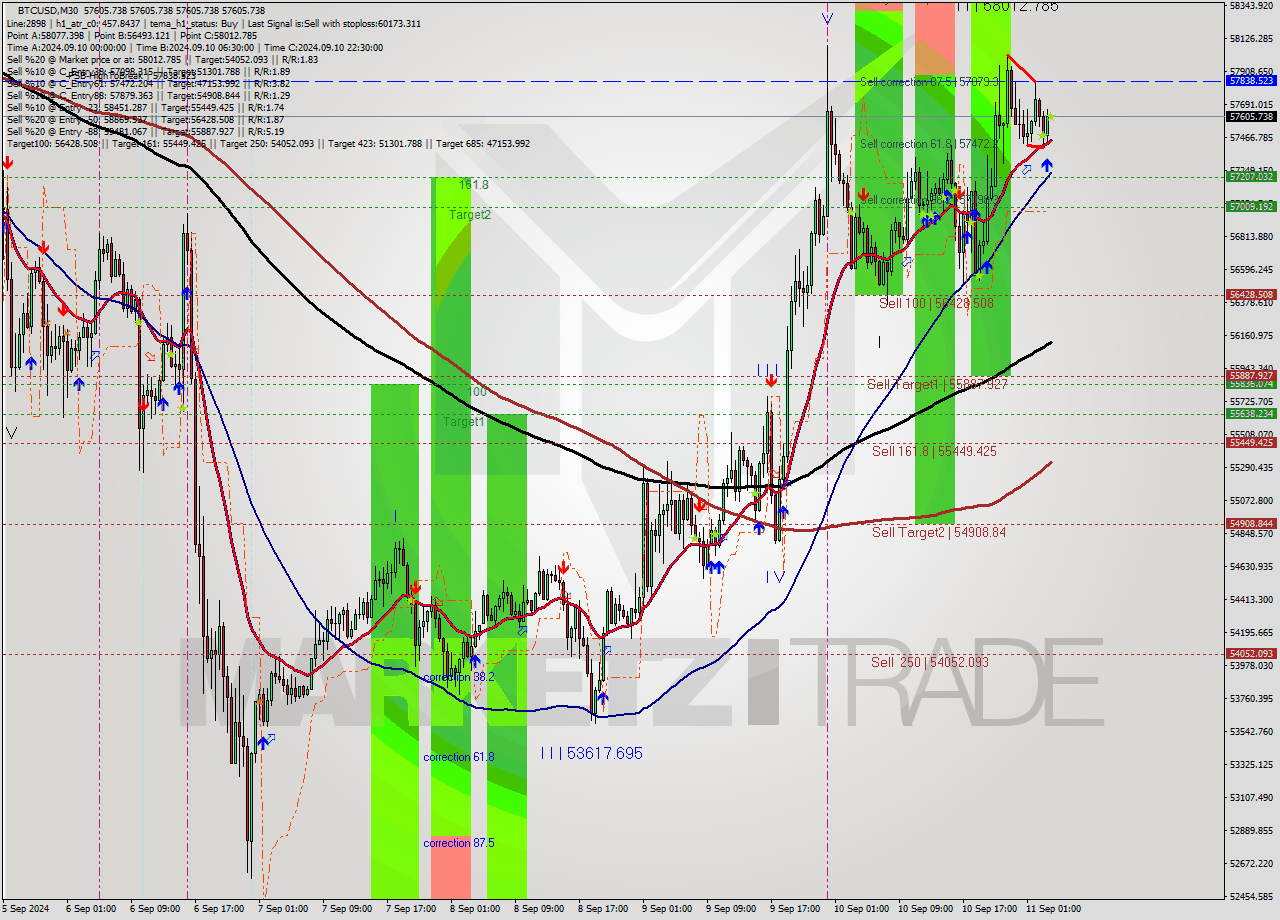Select the '10 Sep 01:00' time label
Image resolution: width=1280 pixels, height=920 pixels.
861,909
